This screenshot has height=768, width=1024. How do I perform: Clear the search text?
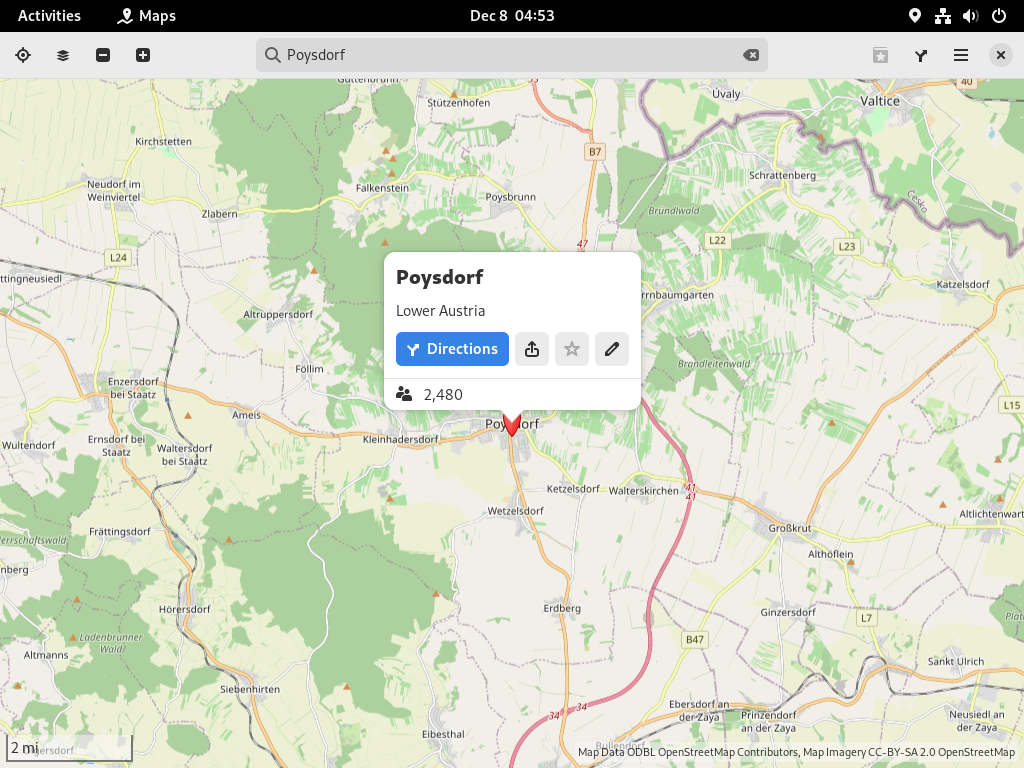[751, 55]
